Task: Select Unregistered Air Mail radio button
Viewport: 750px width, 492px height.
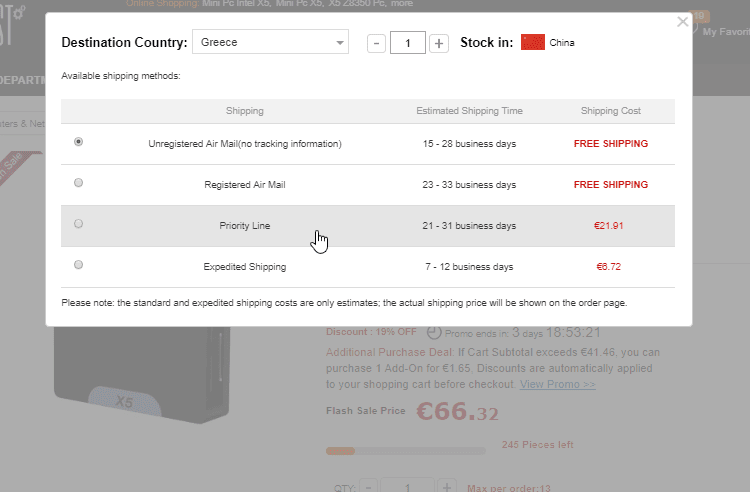Action: [78, 142]
